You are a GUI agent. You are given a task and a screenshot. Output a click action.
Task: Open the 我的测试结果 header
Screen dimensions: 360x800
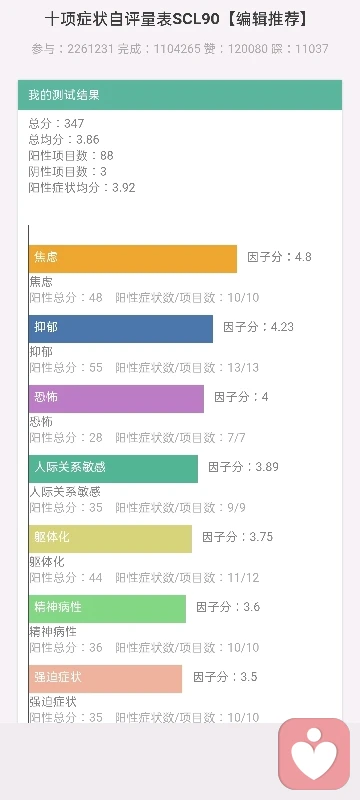(x=180, y=95)
